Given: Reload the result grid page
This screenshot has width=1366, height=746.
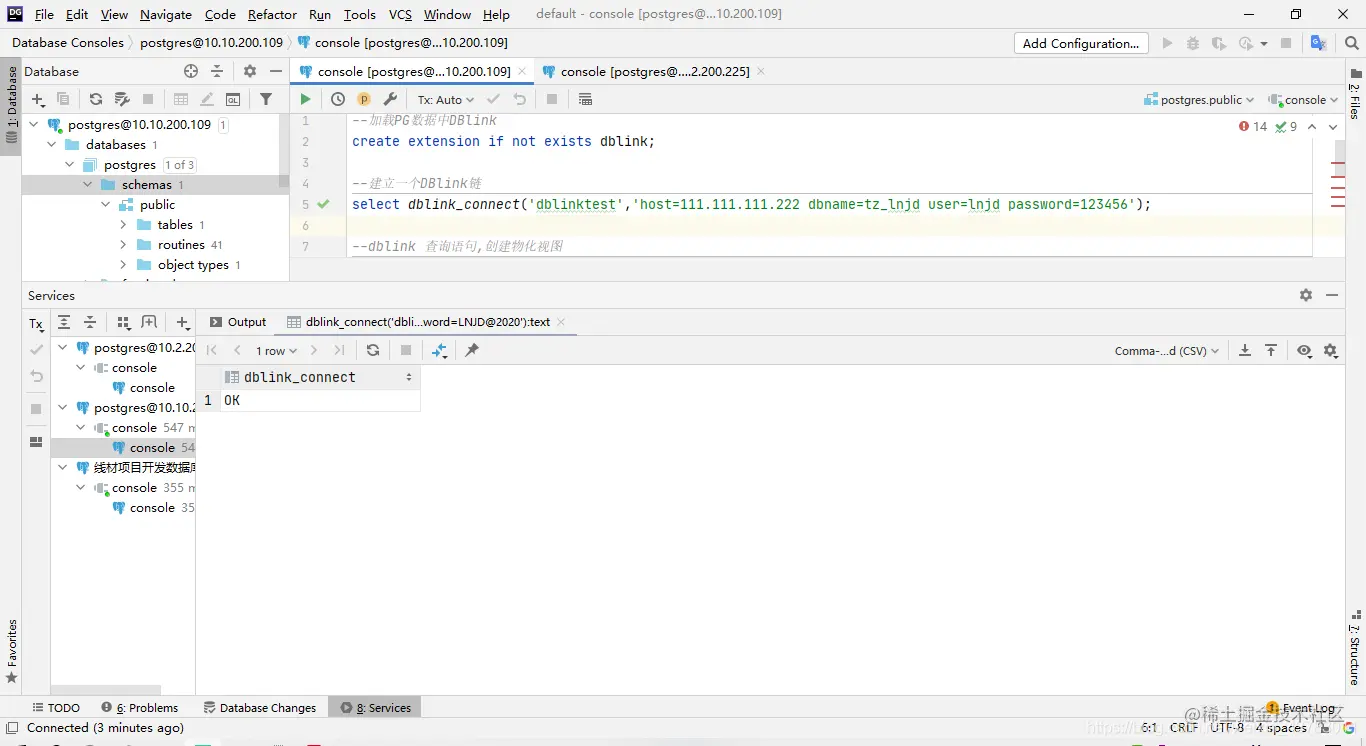Looking at the screenshot, I should tap(373, 350).
